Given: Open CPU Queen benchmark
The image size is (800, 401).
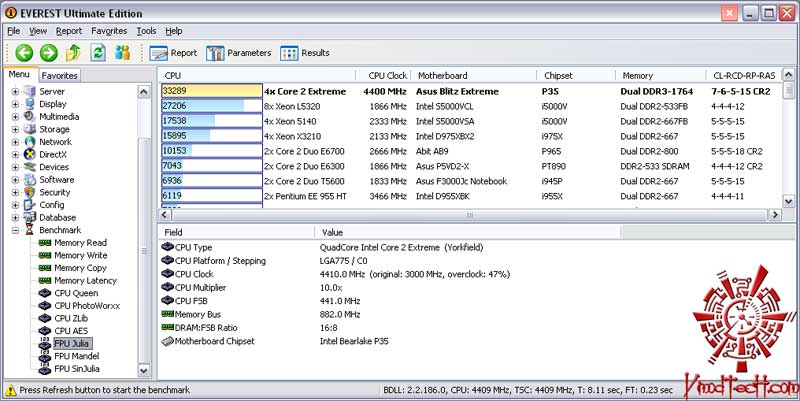Looking at the screenshot, I should coord(76,293).
